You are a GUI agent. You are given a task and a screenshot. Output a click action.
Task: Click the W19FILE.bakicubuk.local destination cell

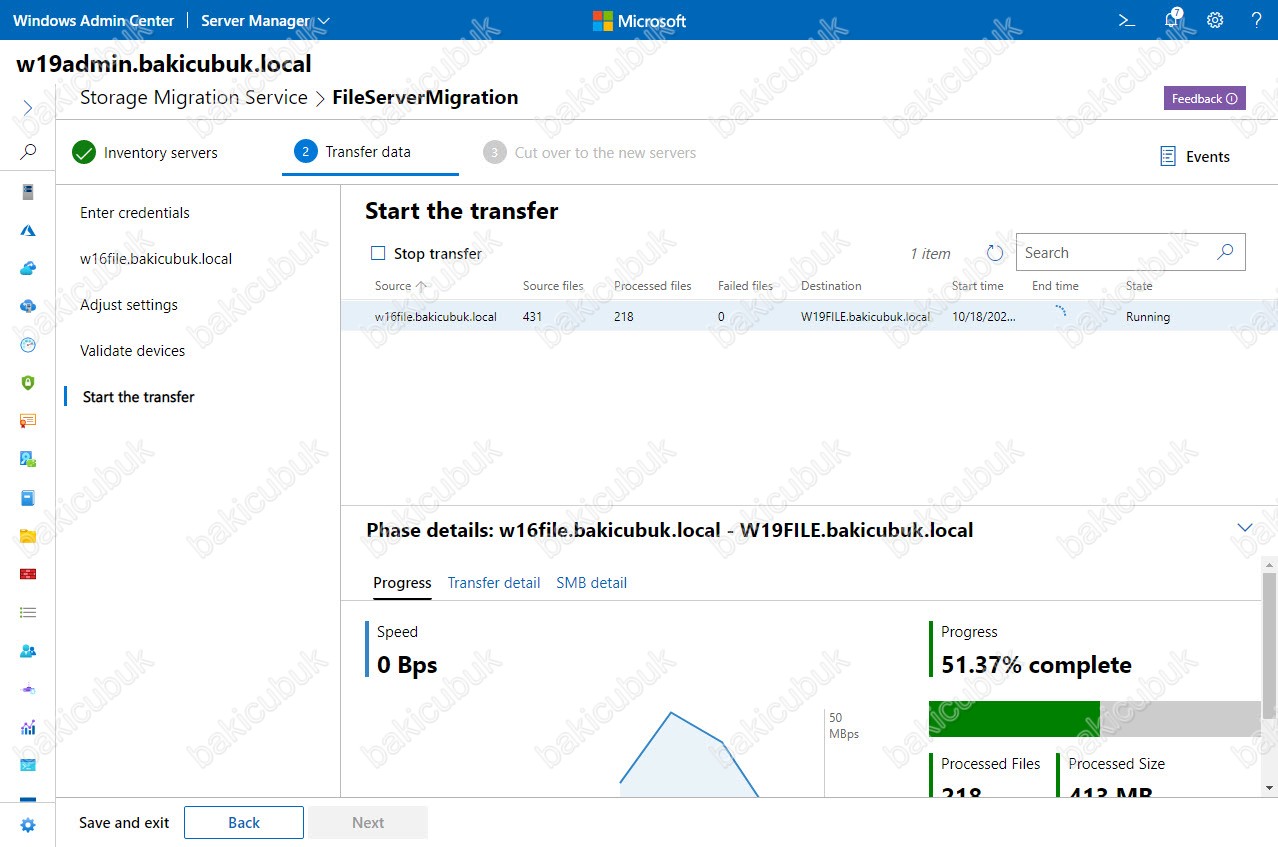click(865, 317)
